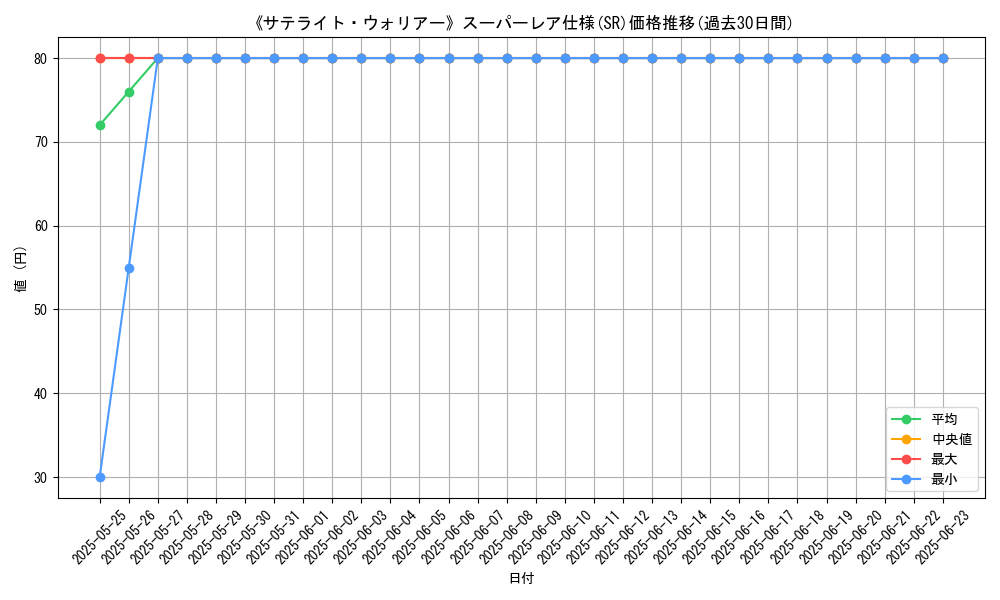Click the date label 2025-06-08
The height and width of the screenshot is (600, 1000).
point(506,538)
